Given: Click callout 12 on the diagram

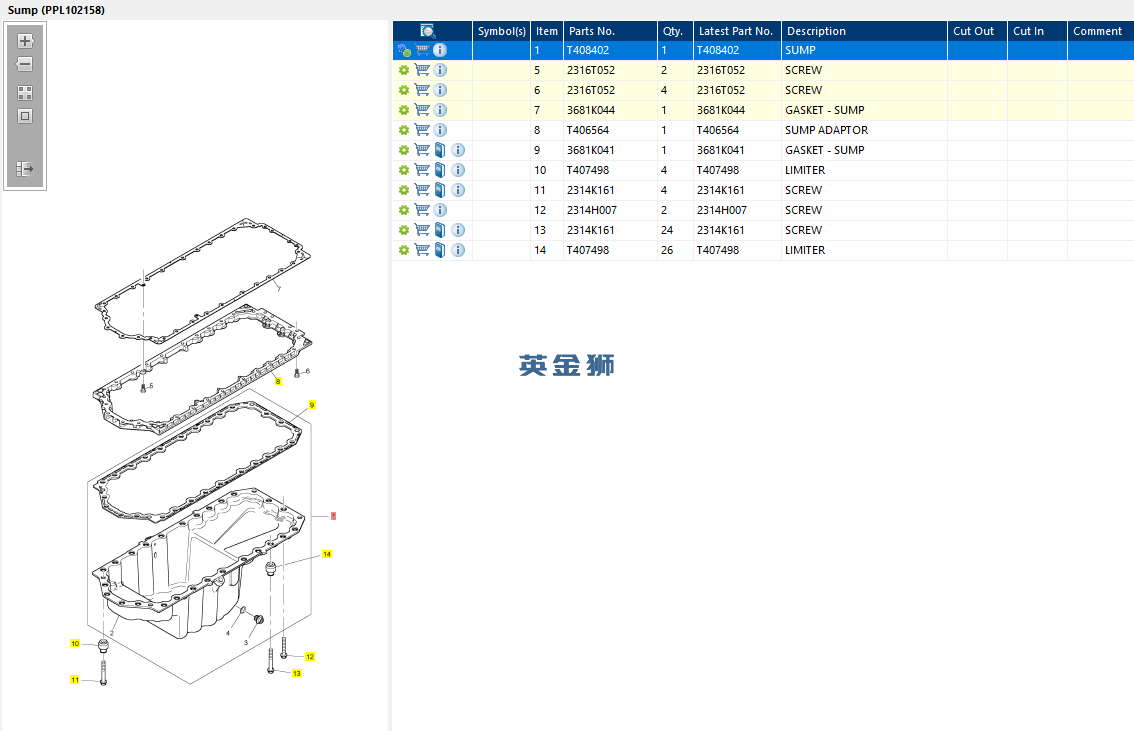Looking at the screenshot, I should 310,657.
